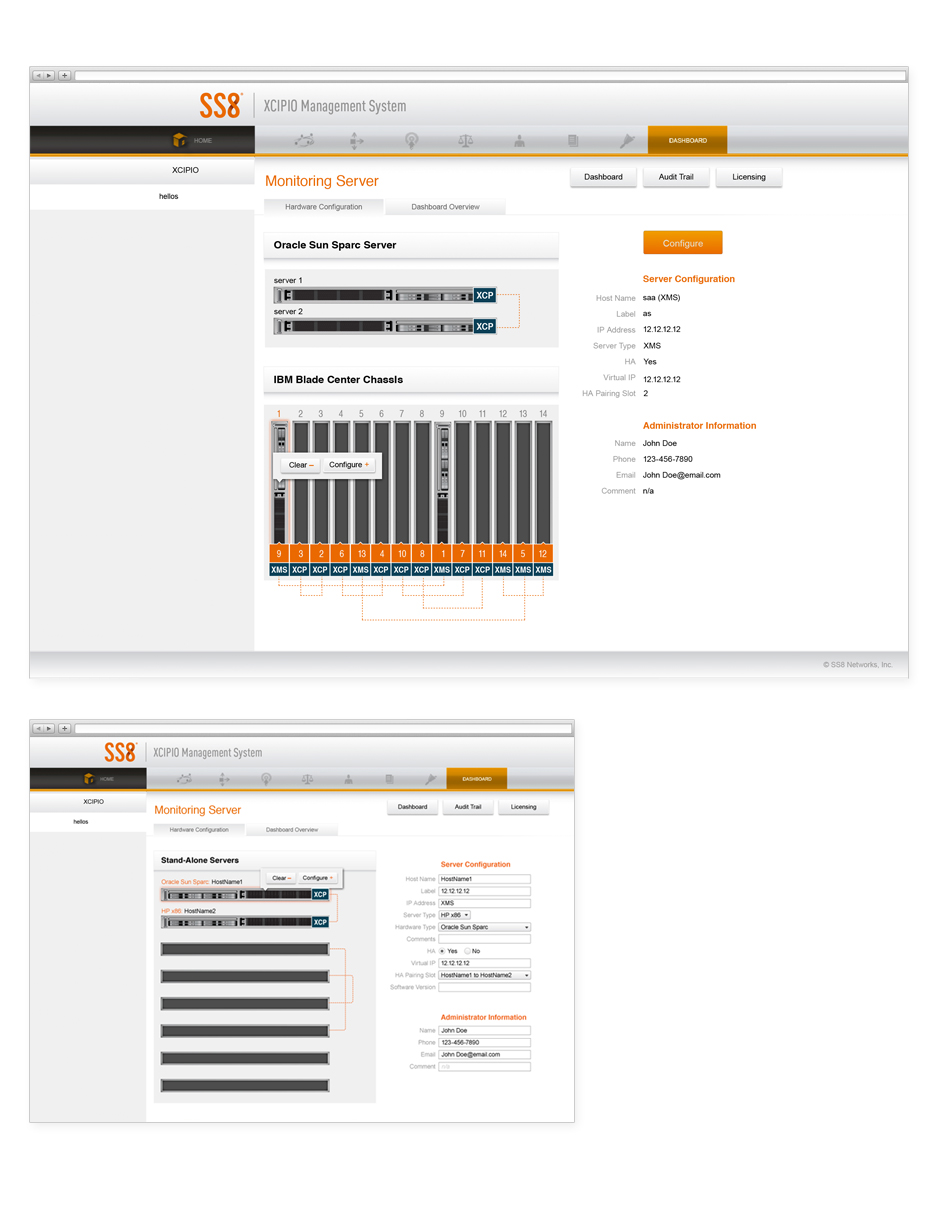Click the browser plus button in the Stand-Alone Servers window
The height and width of the screenshot is (1206, 939).
coord(64,728)
